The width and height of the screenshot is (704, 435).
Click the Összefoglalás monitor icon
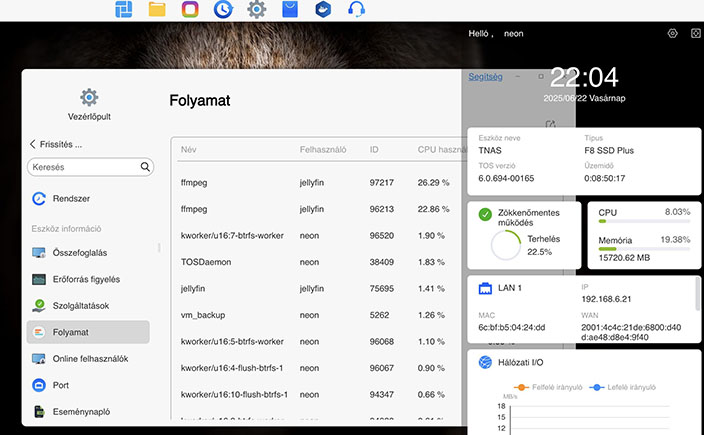[39, 253]
